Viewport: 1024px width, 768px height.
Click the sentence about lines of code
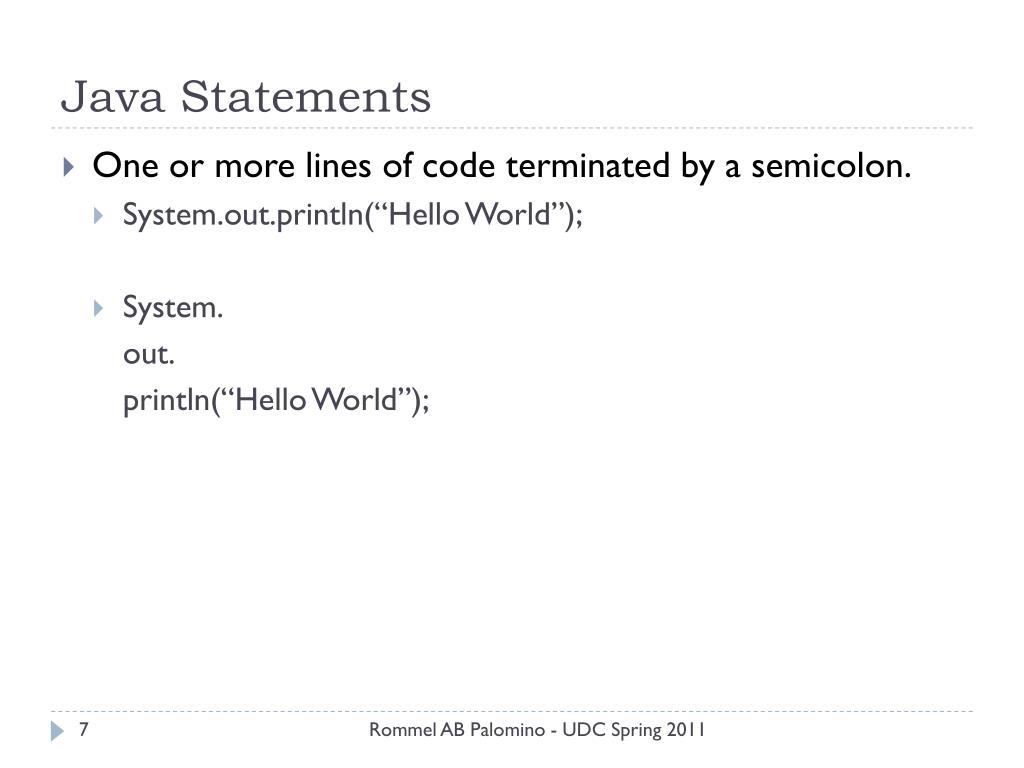(502, 166)
